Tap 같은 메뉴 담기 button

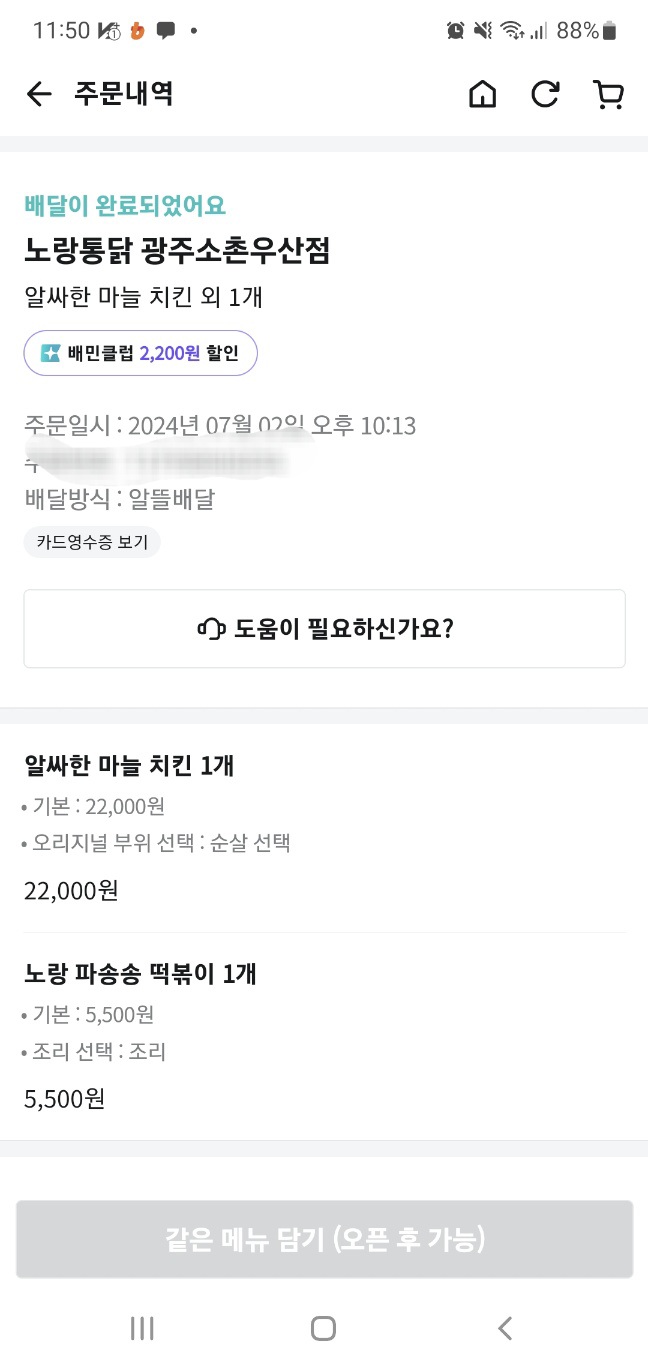pos(324,1240)
